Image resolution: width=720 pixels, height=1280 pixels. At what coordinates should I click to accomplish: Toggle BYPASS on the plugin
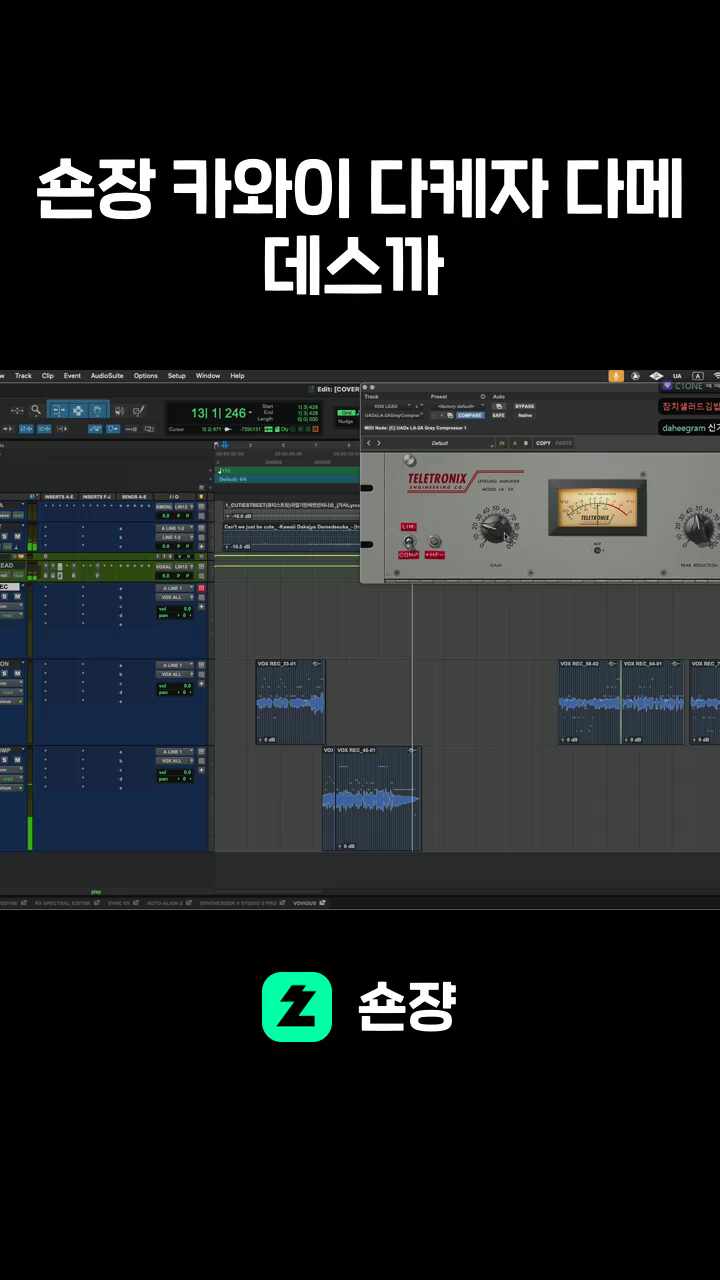[x=524, y=406]
